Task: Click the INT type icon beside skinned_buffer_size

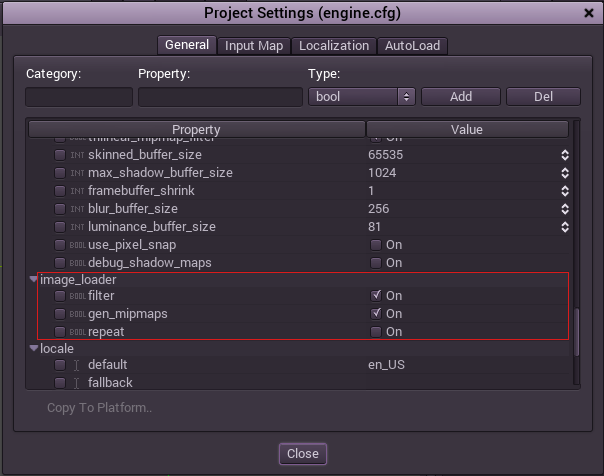Action: click(77, 155)
